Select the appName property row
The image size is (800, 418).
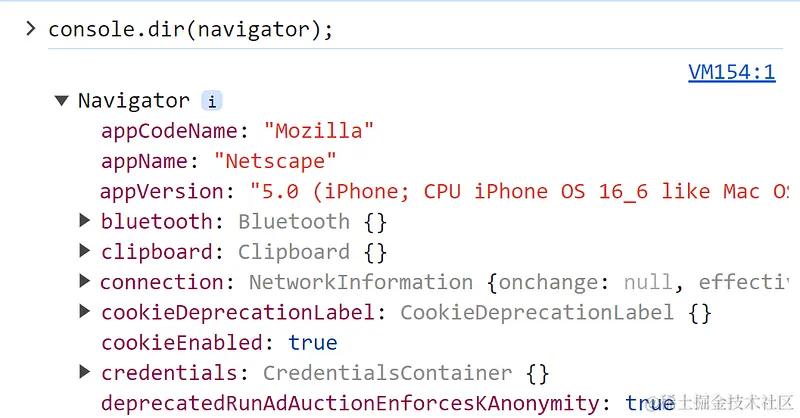click(x=219, y=161)
